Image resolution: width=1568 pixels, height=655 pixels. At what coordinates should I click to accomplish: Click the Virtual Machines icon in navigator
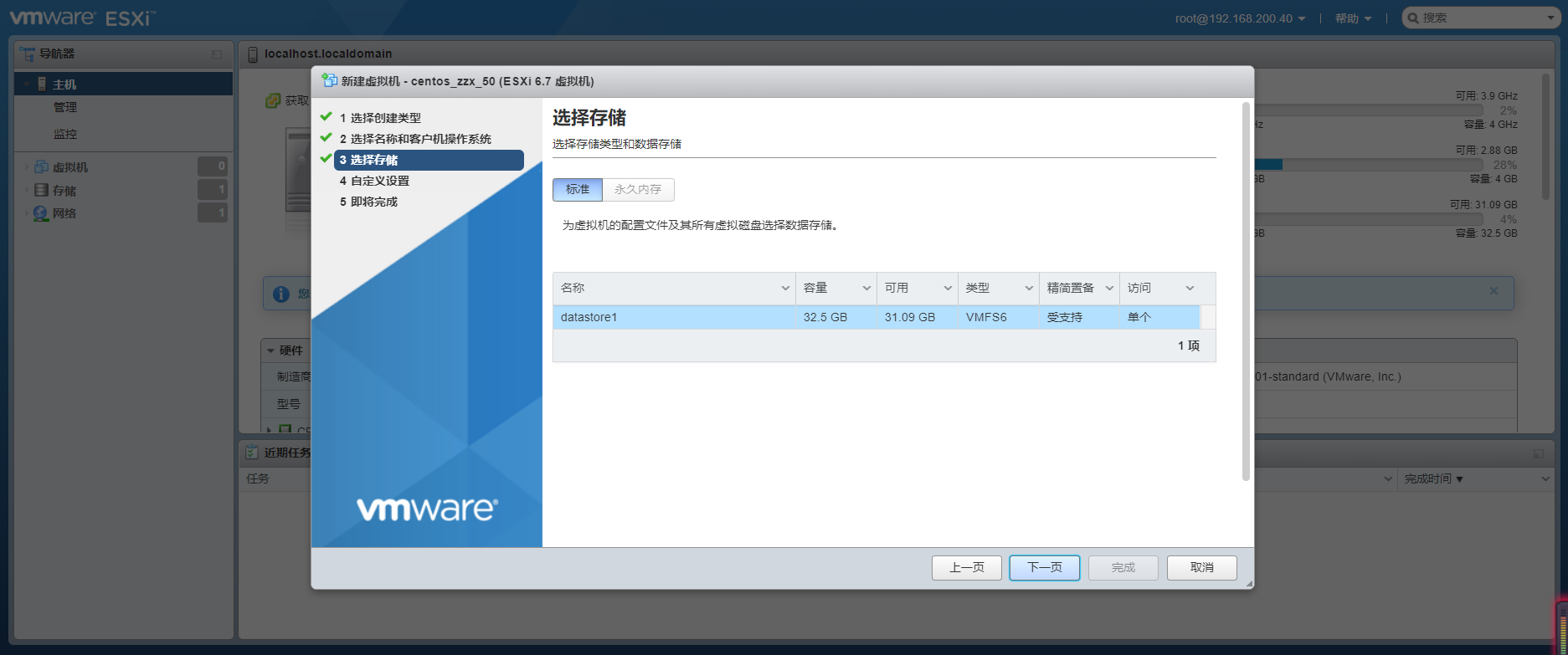tap(41, 167)
